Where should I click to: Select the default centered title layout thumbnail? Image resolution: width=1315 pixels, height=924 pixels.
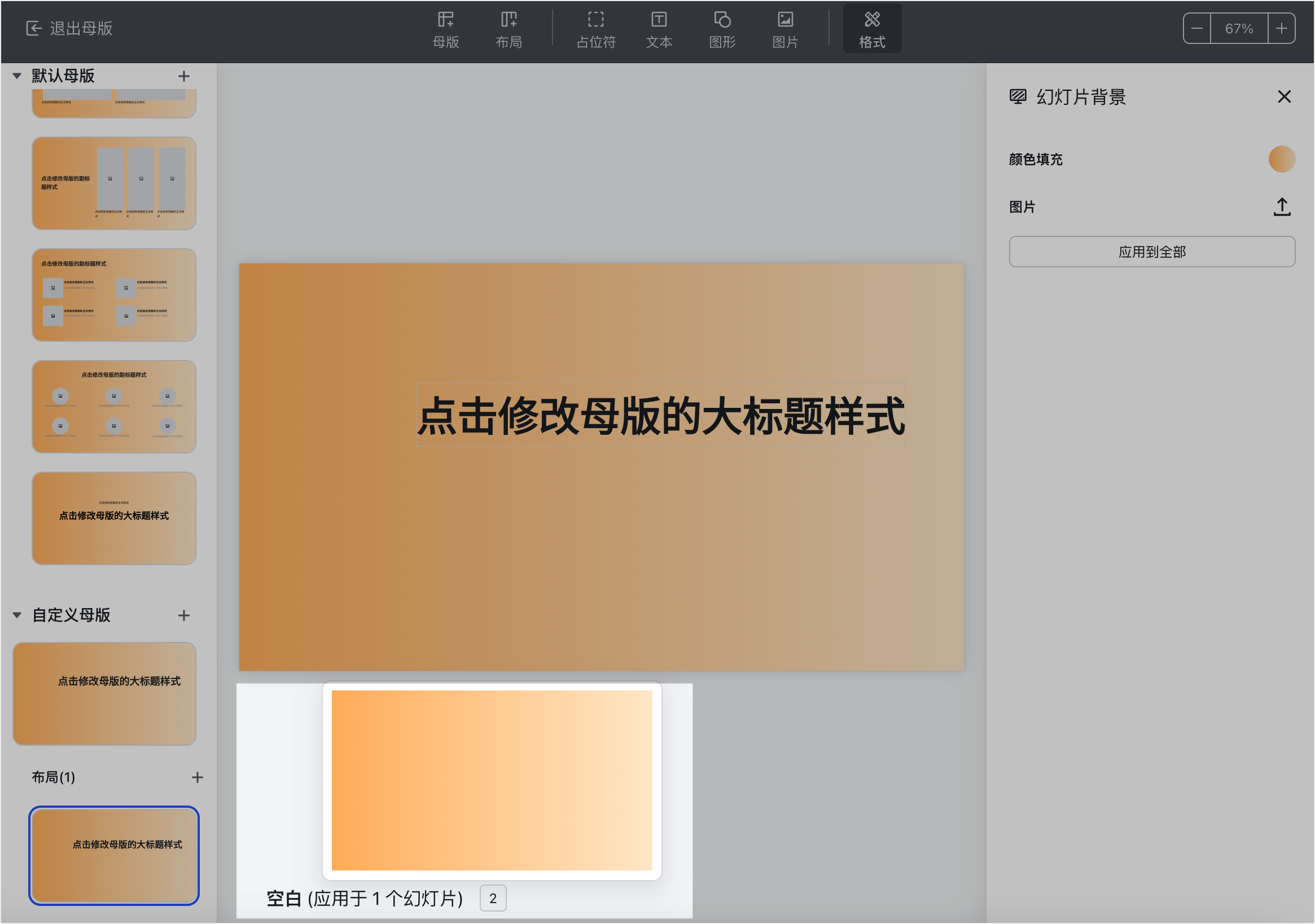[114, 518]
